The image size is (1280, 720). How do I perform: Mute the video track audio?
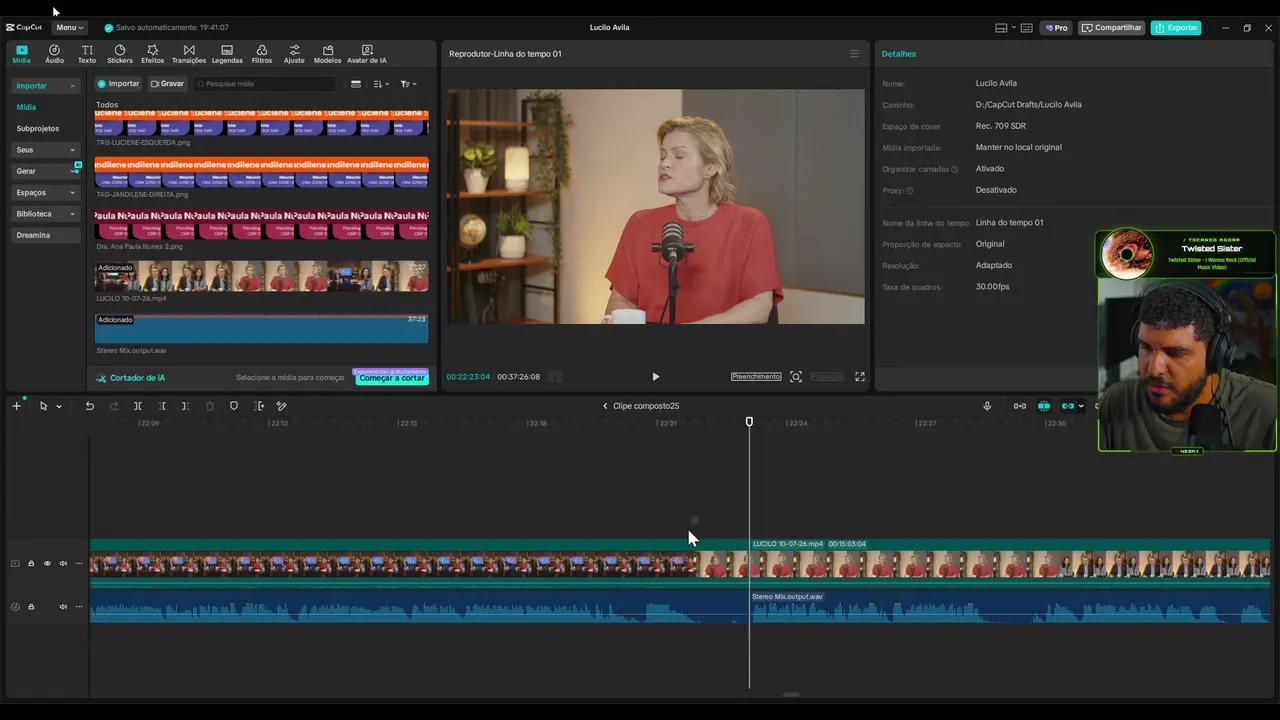(63, 564)
